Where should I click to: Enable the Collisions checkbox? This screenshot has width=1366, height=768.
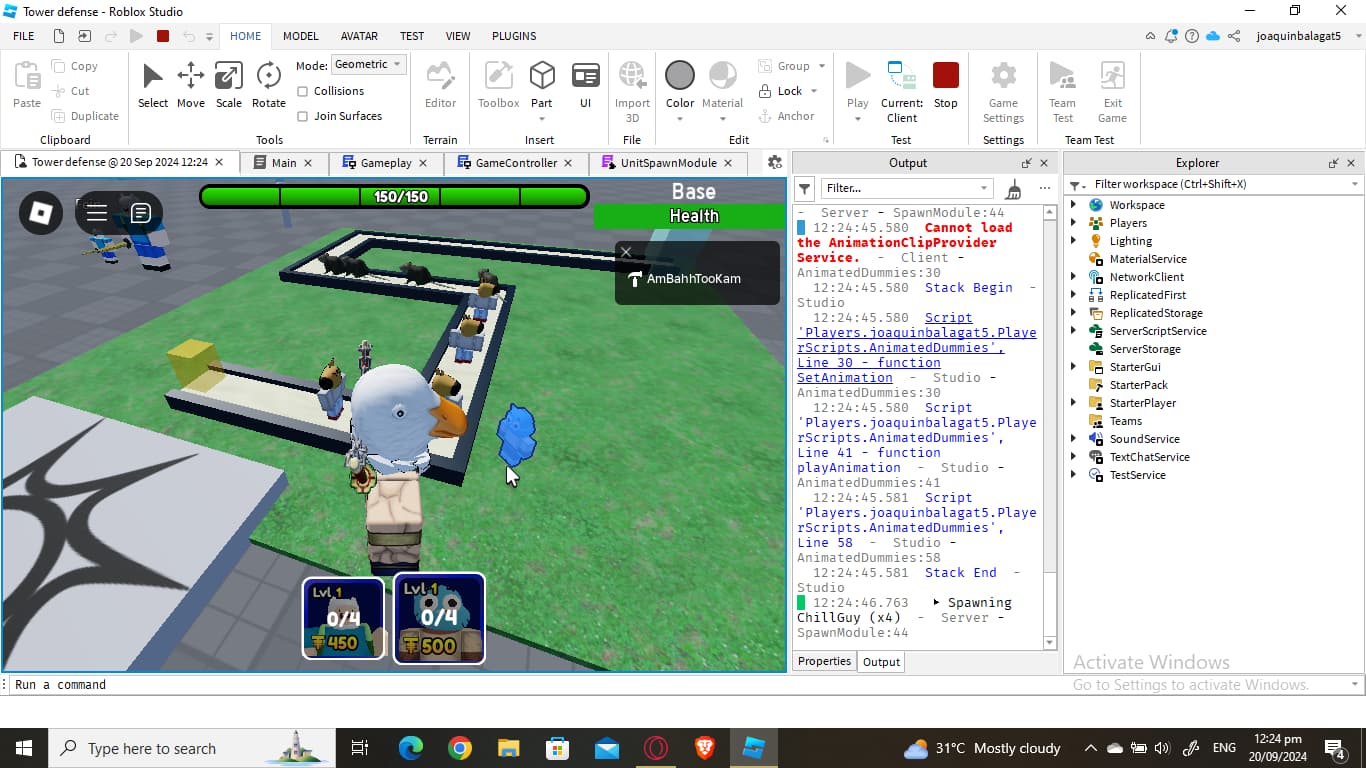pos(303,91)
